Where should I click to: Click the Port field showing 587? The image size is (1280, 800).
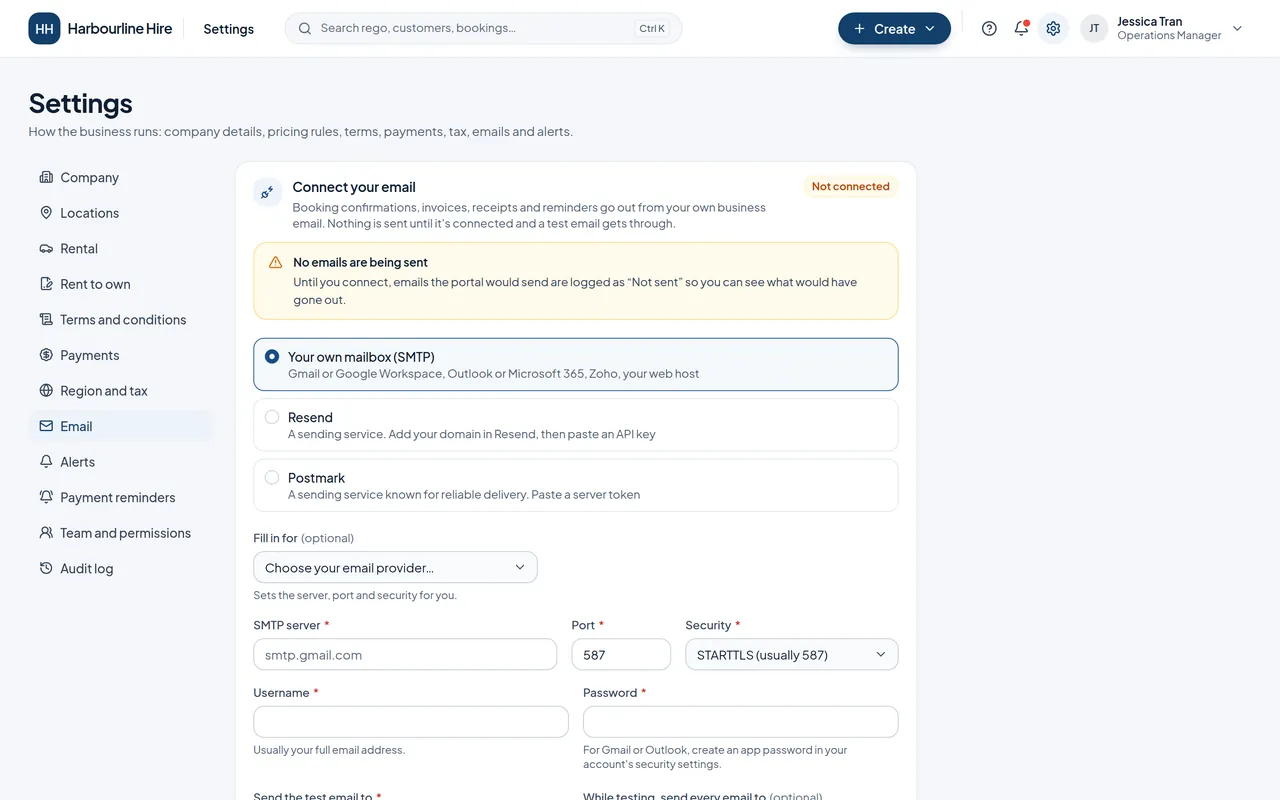point(621,655)
